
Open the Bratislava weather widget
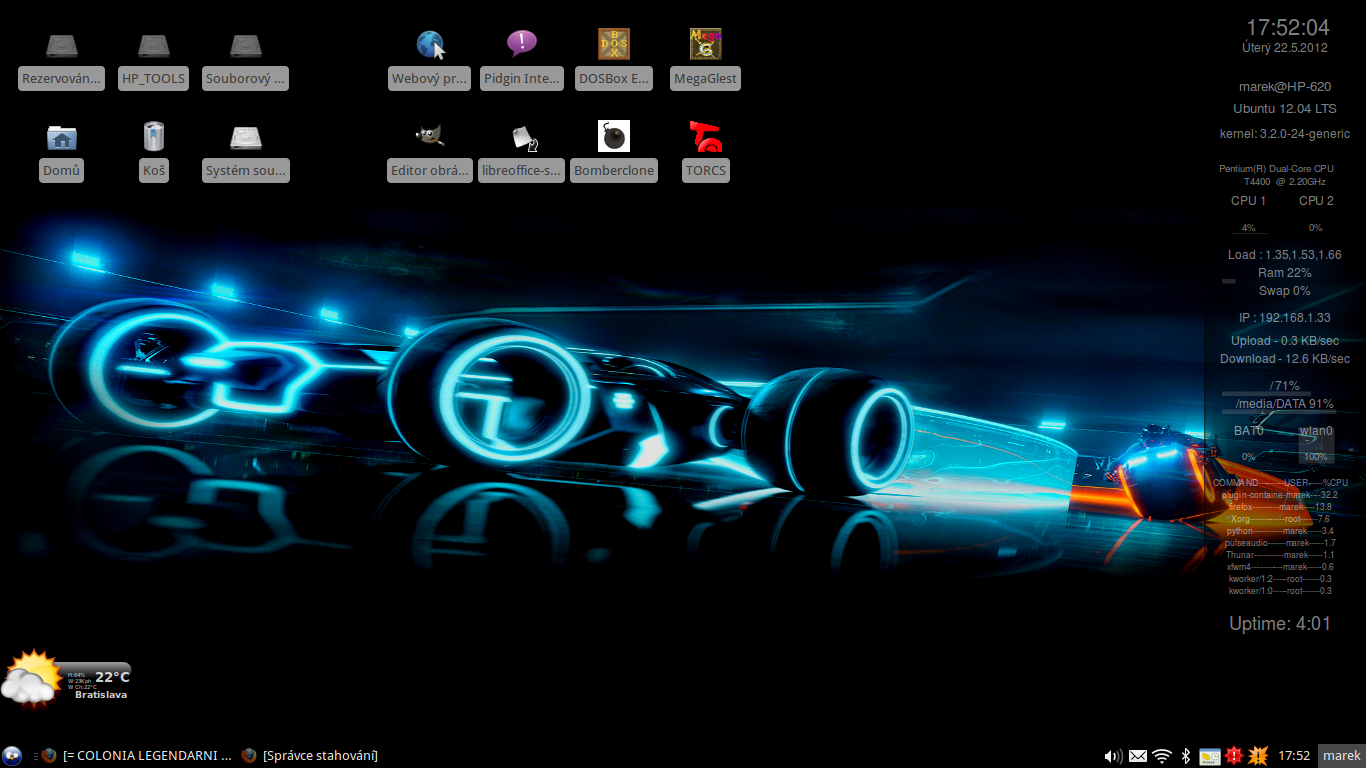point(66,680)
